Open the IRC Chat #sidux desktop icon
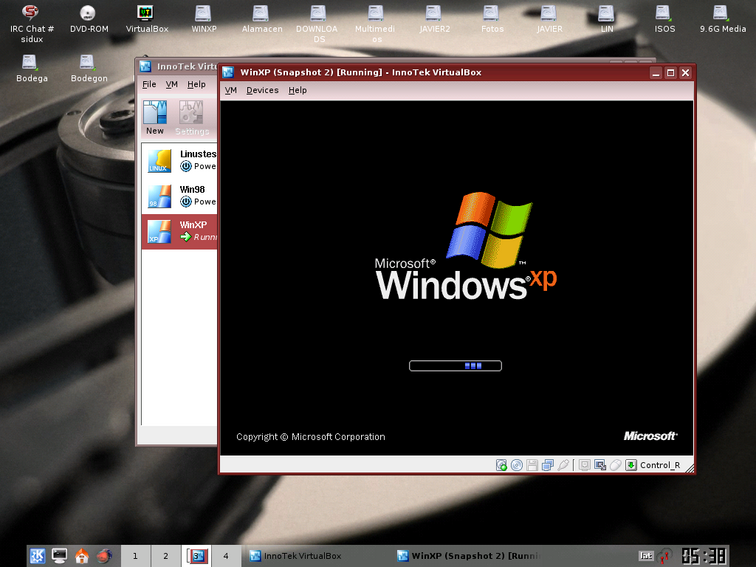The width and height of the screenshot is (756, 567). (31, 23)
